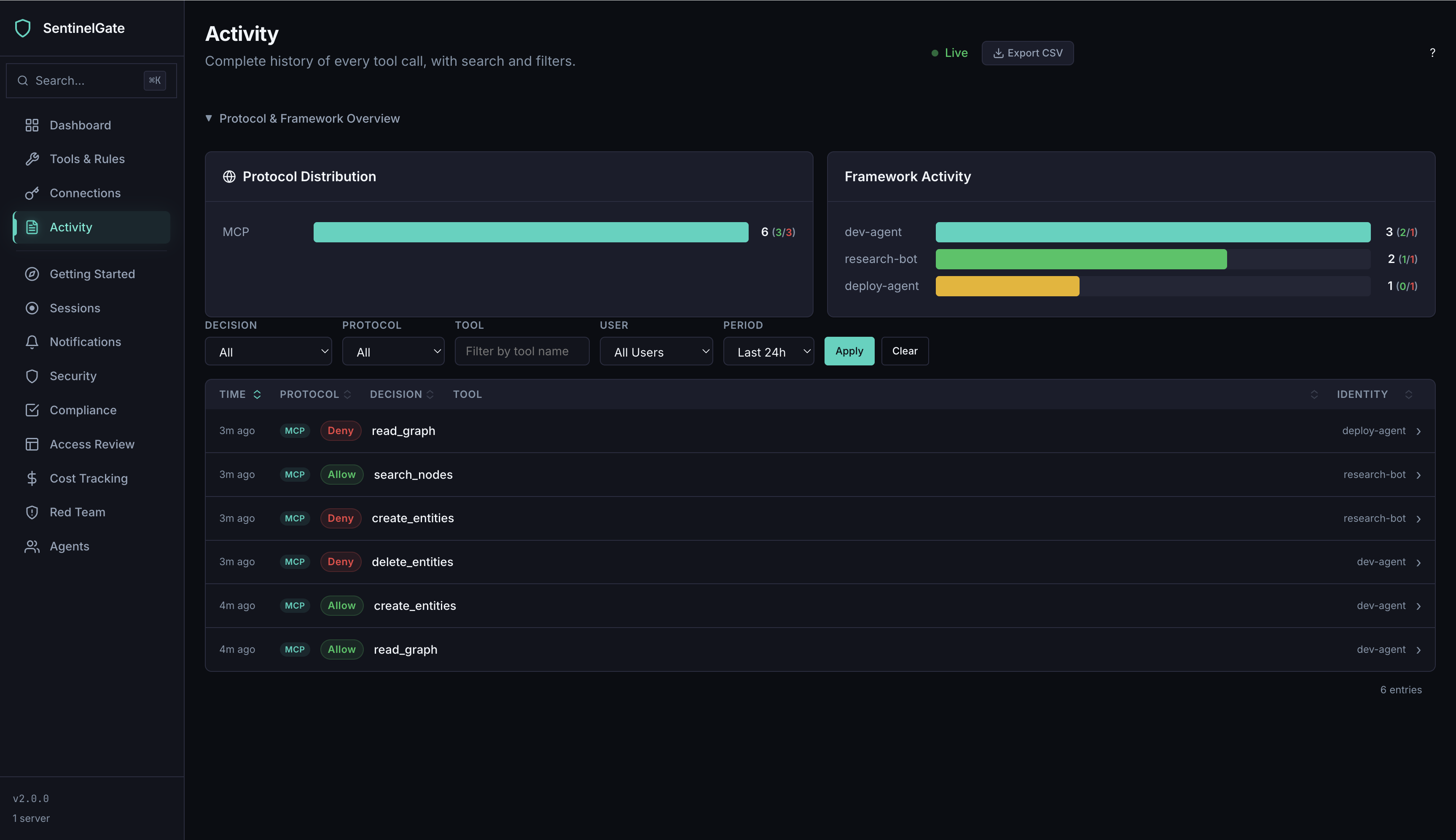
Task: Click the help question mark icon
Action: (x=1432, y=53)
